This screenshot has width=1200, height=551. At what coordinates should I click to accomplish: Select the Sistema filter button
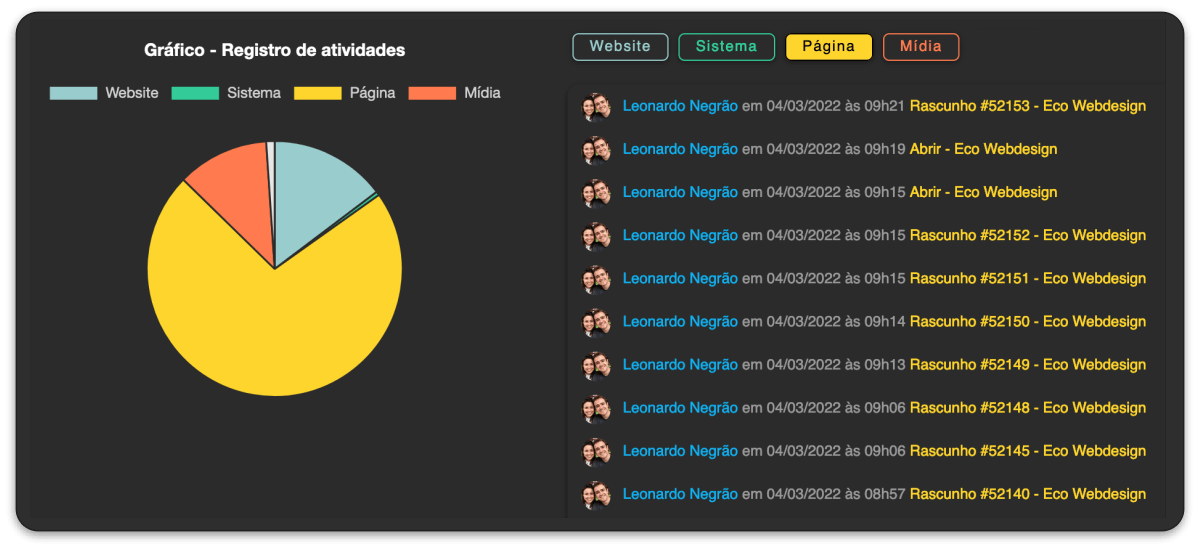point(726,47)
